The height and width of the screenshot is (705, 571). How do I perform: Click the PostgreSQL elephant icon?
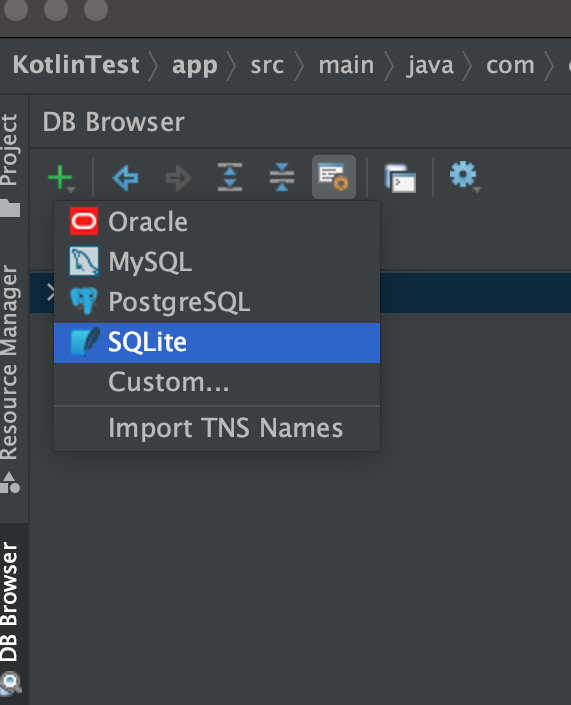(84, 300)
